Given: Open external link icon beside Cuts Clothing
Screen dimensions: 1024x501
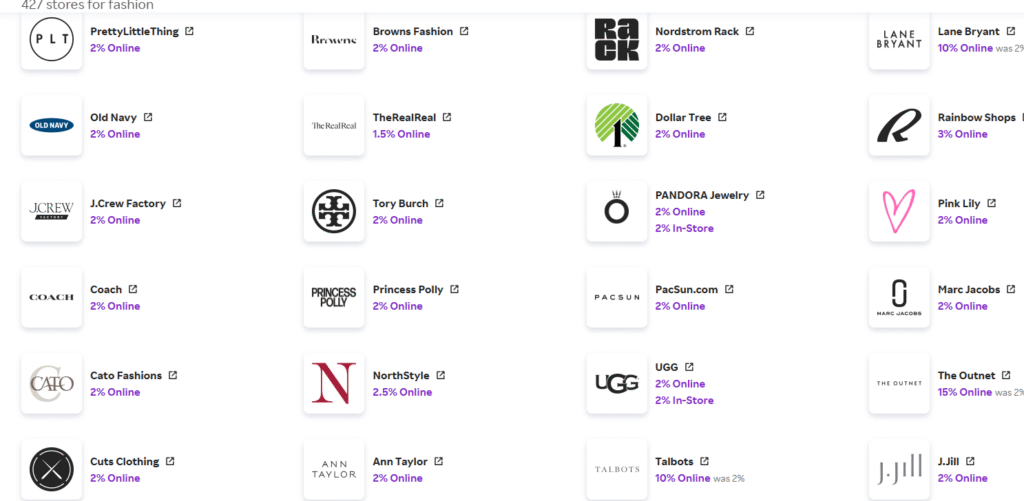Looking at the screenshot, I should pyautogui.click(x=170, y=461).
